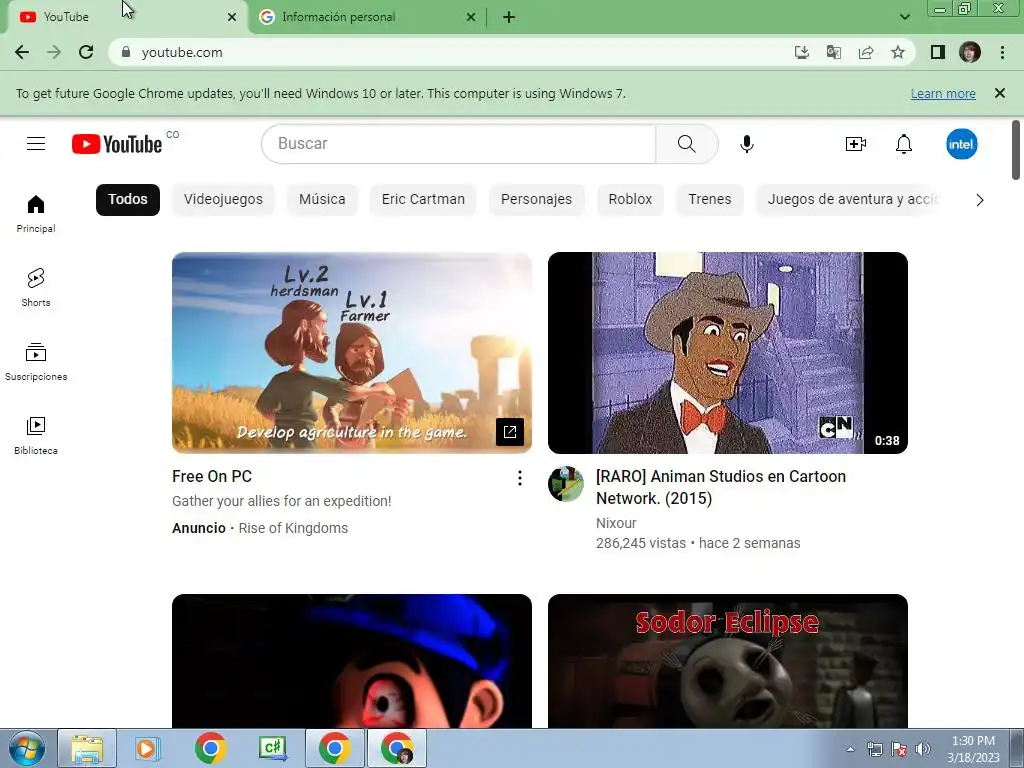Screen dimensions: 1024x768
Task: Select the Videojuegos chip
Action: coord(223,199)
